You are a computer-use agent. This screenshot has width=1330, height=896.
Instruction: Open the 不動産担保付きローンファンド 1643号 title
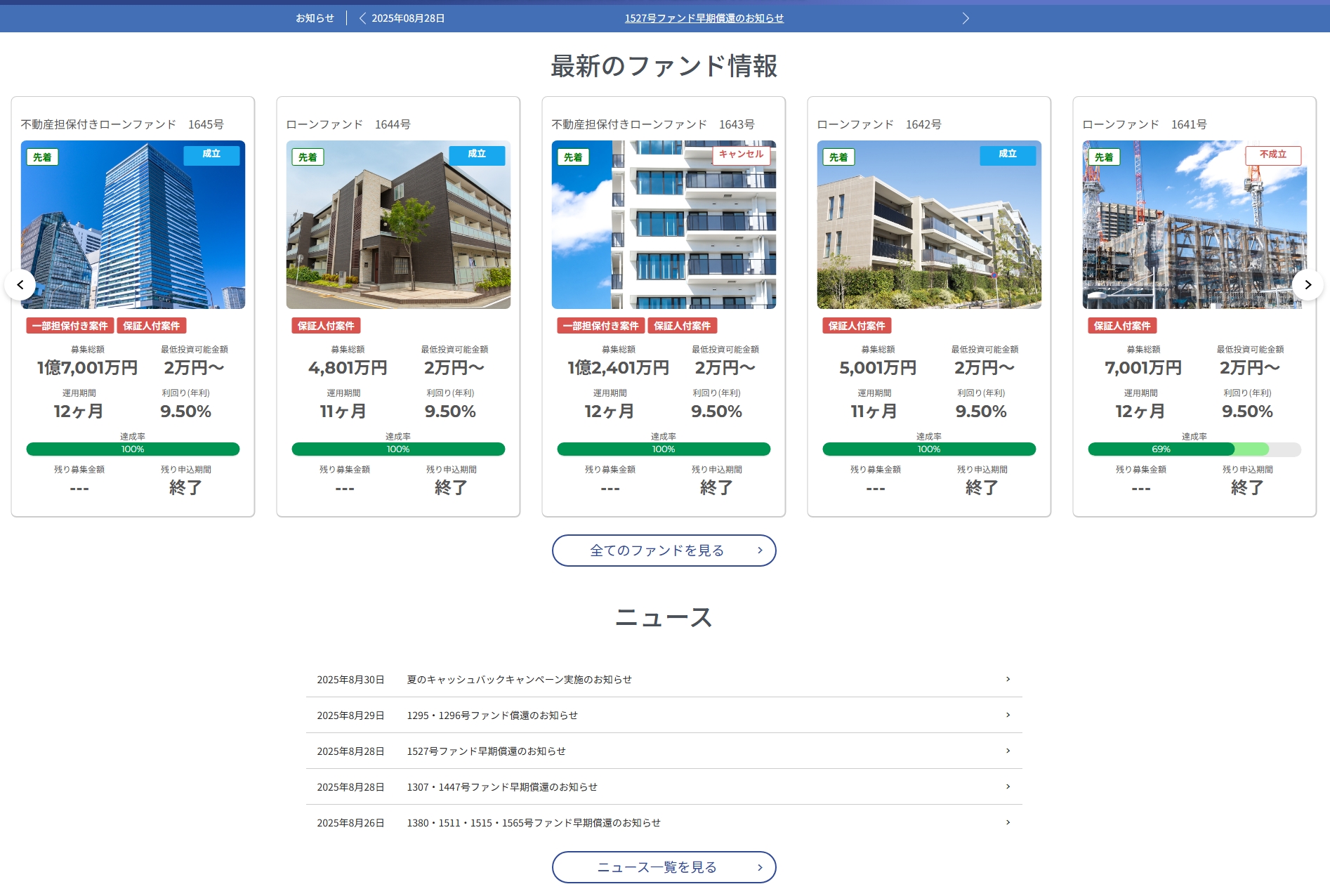coord(653,124)
